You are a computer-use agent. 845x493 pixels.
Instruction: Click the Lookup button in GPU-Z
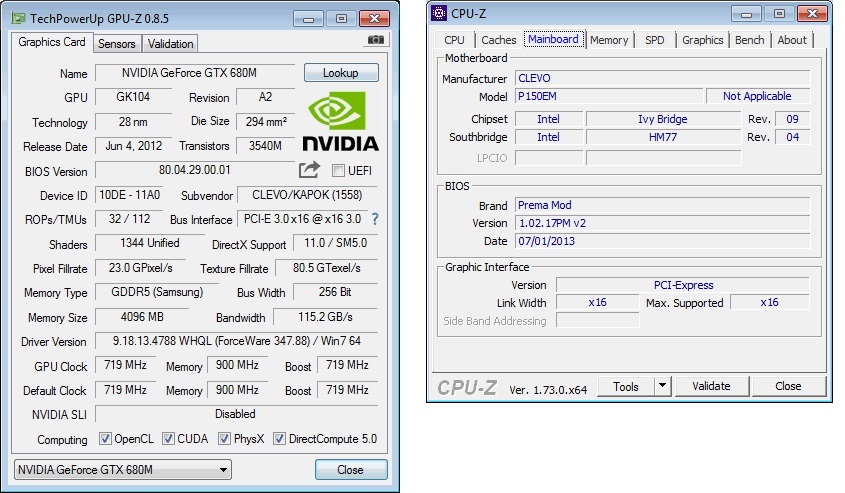(x=341, y=73)
